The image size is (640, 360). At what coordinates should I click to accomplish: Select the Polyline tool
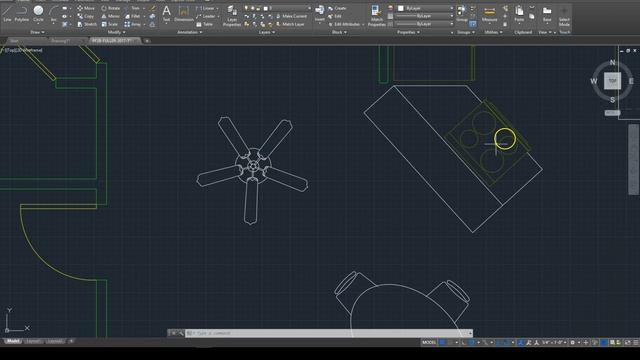(x=22, y=13)
